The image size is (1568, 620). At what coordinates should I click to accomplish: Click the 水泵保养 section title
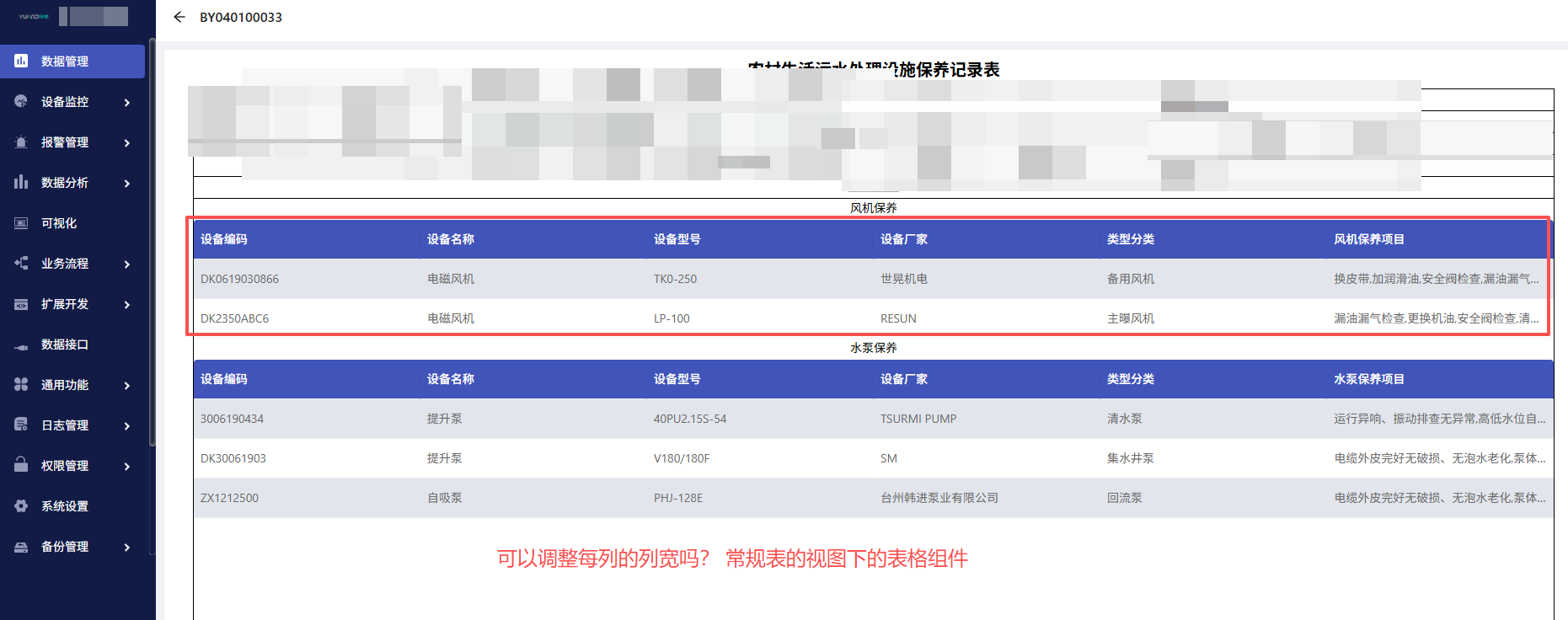coord(873,348)
